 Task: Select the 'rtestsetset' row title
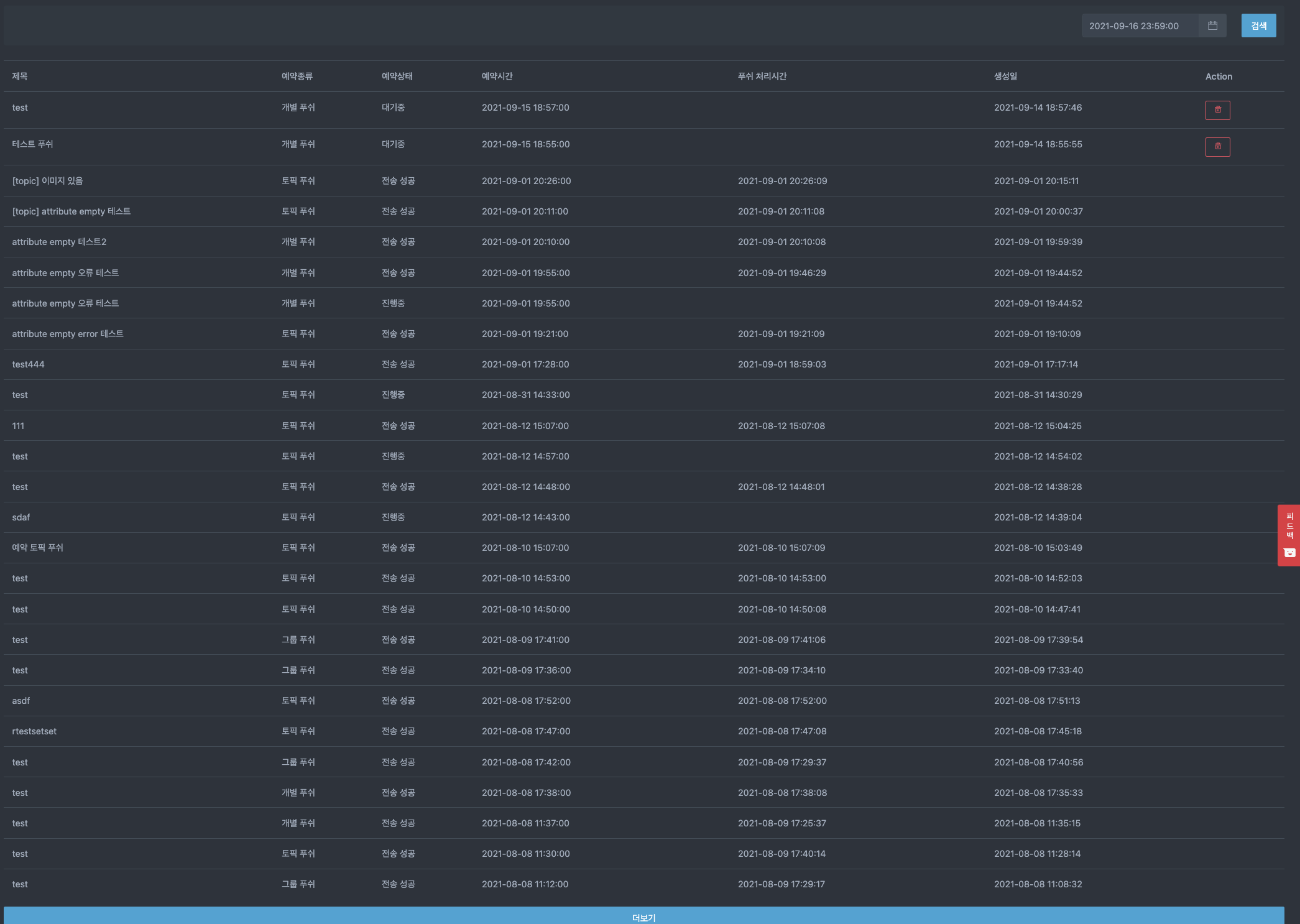point(34,731)
